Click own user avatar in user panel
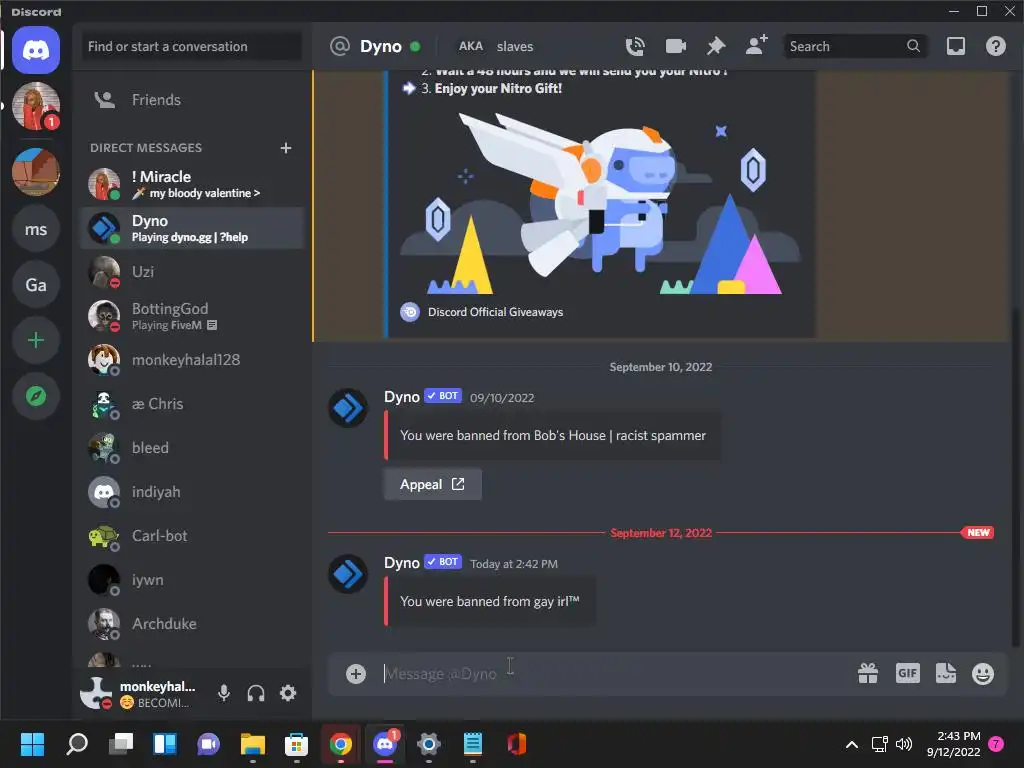The image size is (1024, 768). pos(96,693)
